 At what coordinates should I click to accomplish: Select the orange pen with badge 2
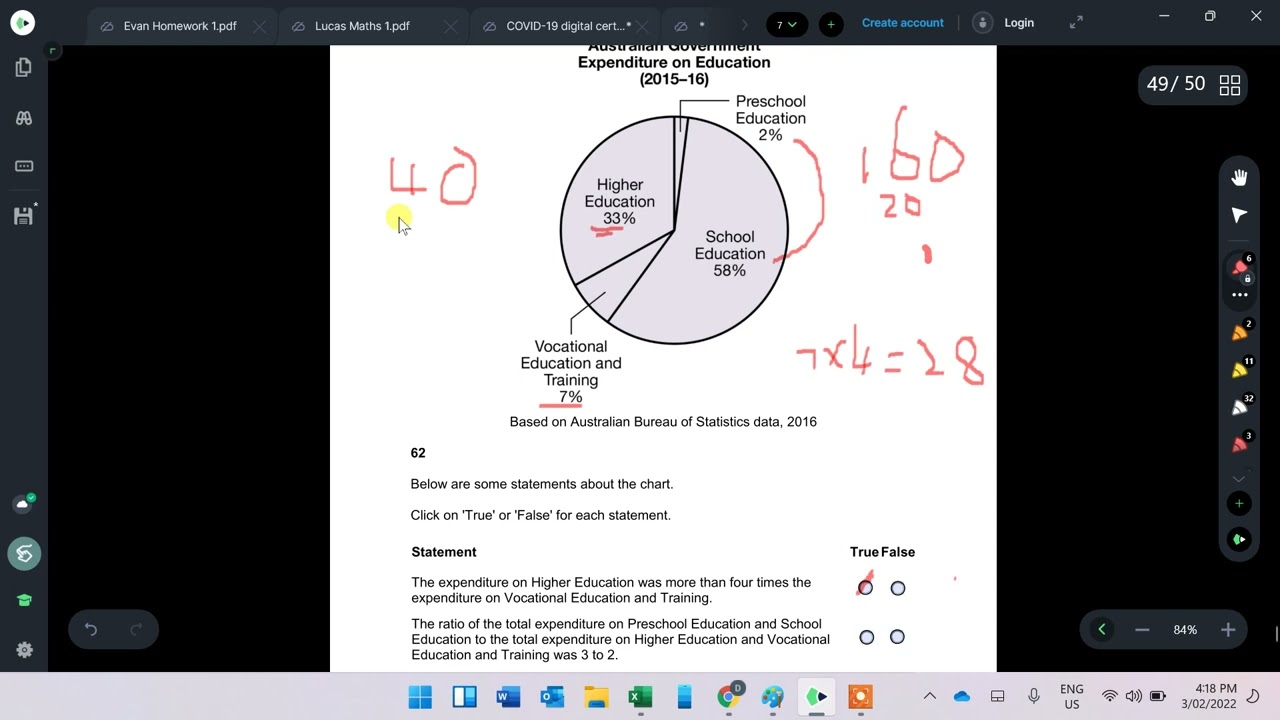click(1240, 333)
